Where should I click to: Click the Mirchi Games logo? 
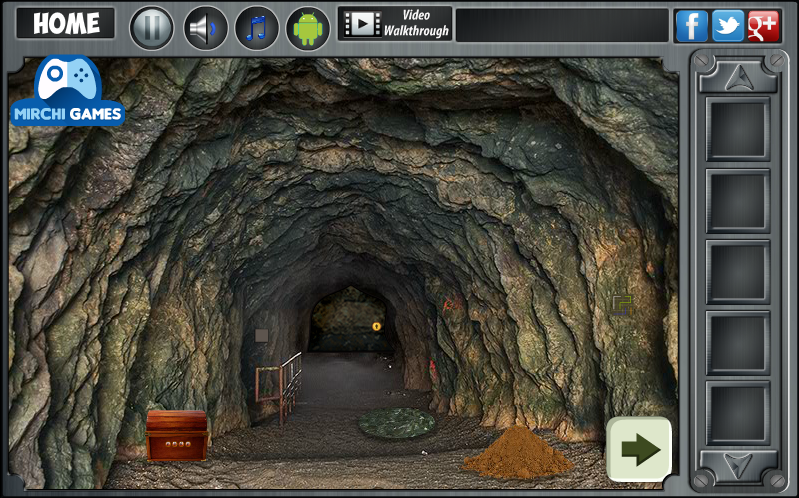[x=67, y=91]
